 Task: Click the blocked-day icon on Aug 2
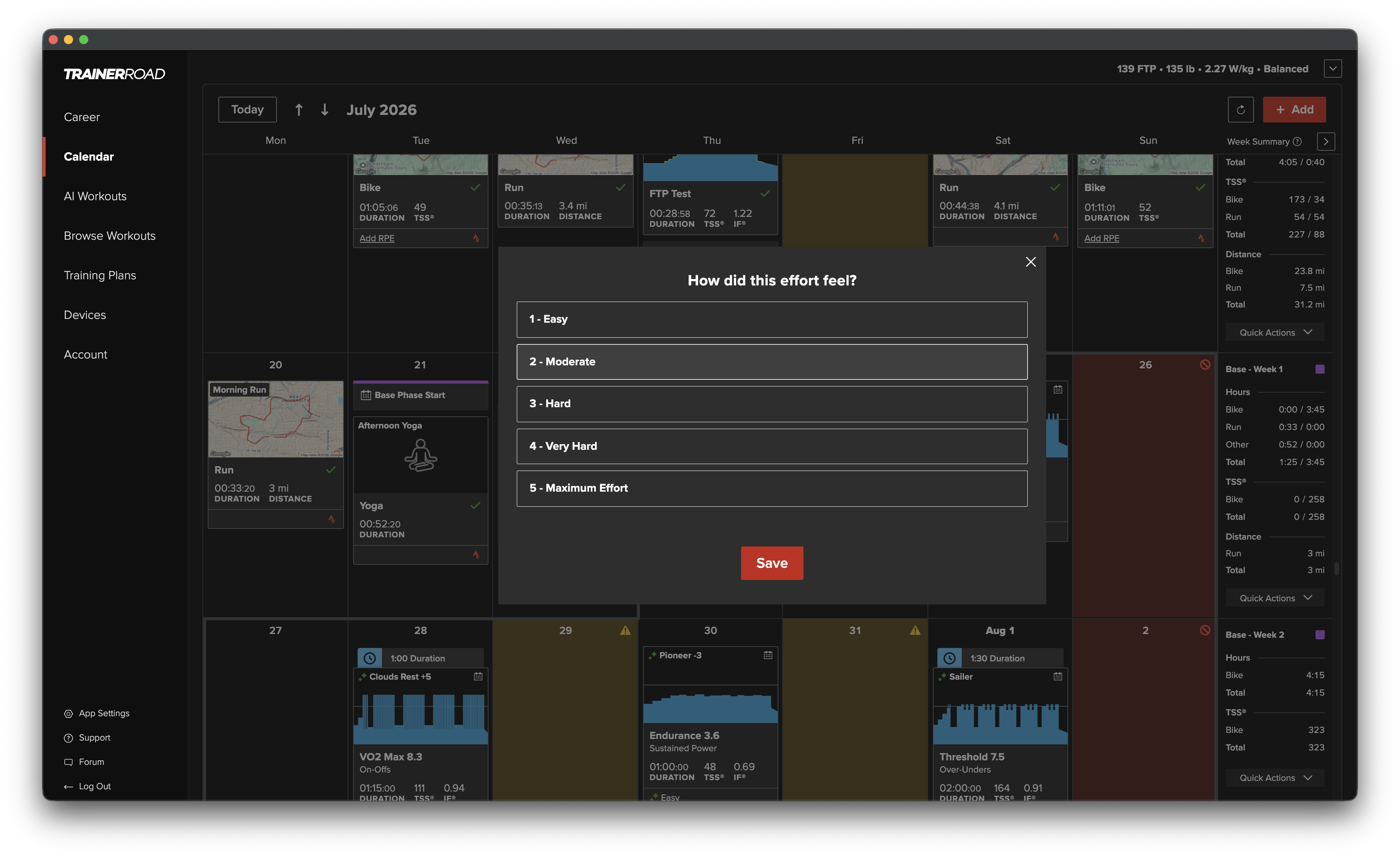pos(1204,630)
